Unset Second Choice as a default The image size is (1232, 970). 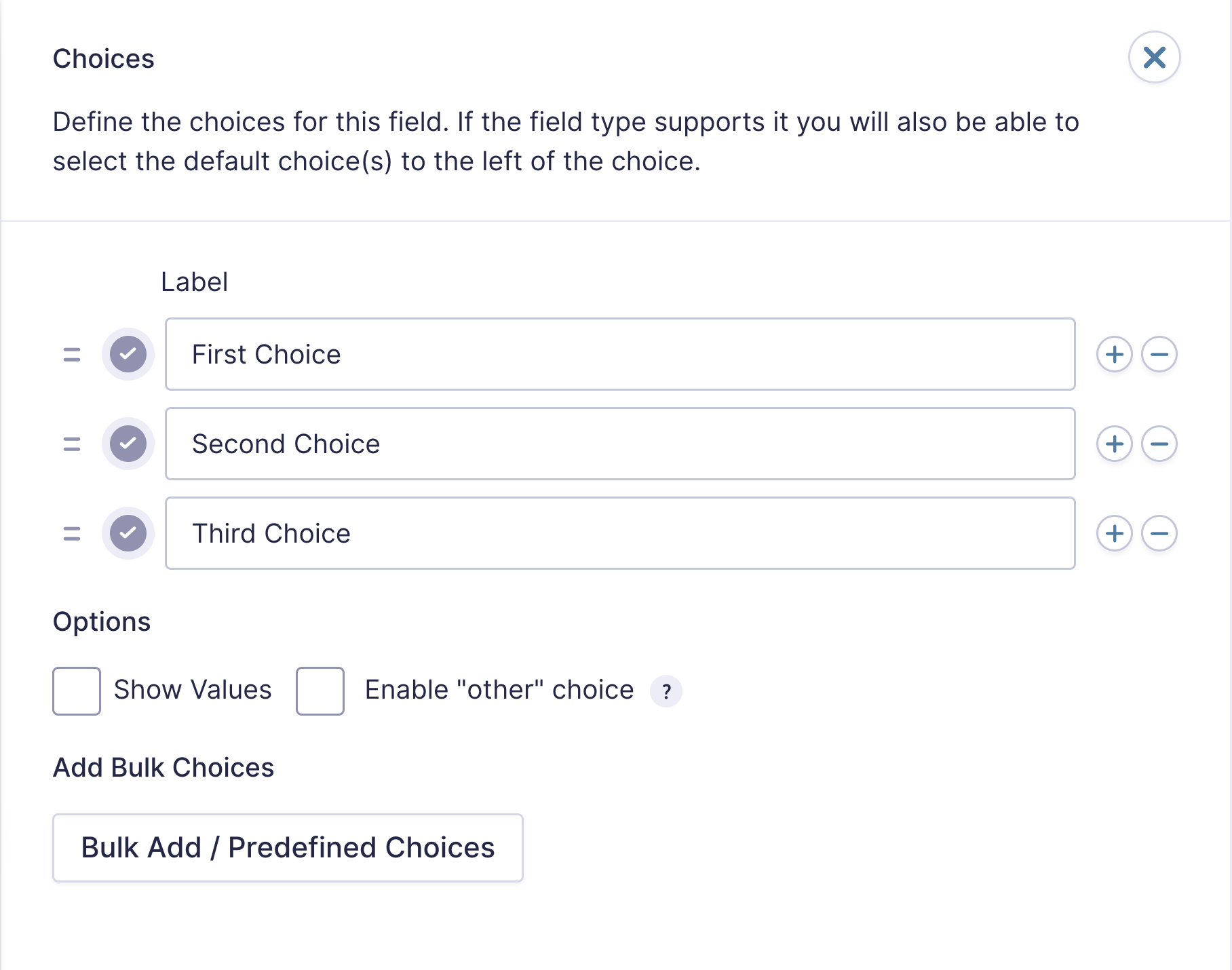(128, 444)
